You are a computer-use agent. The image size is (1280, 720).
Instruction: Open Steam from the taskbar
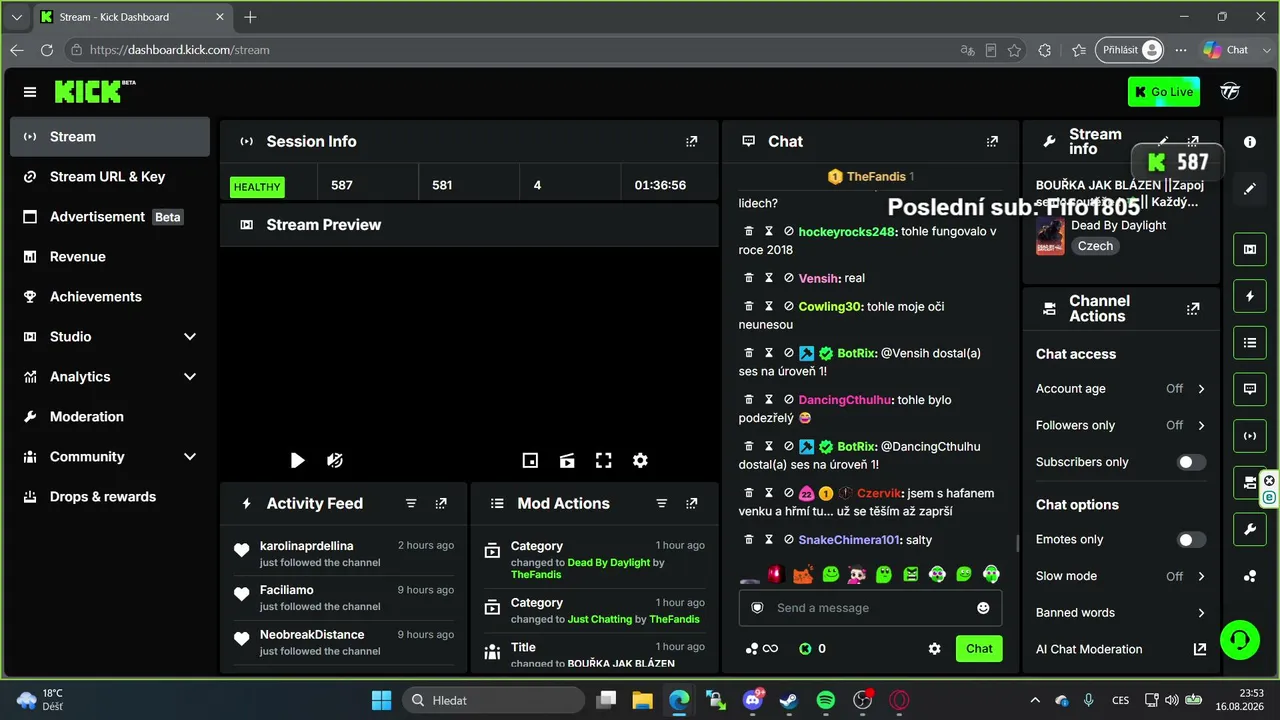point(789,700)
